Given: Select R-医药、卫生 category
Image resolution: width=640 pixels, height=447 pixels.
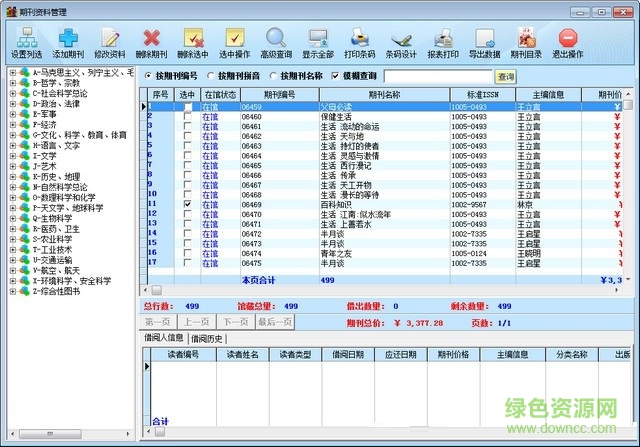Looking at the screenshot, I should [x=56, y=229].
